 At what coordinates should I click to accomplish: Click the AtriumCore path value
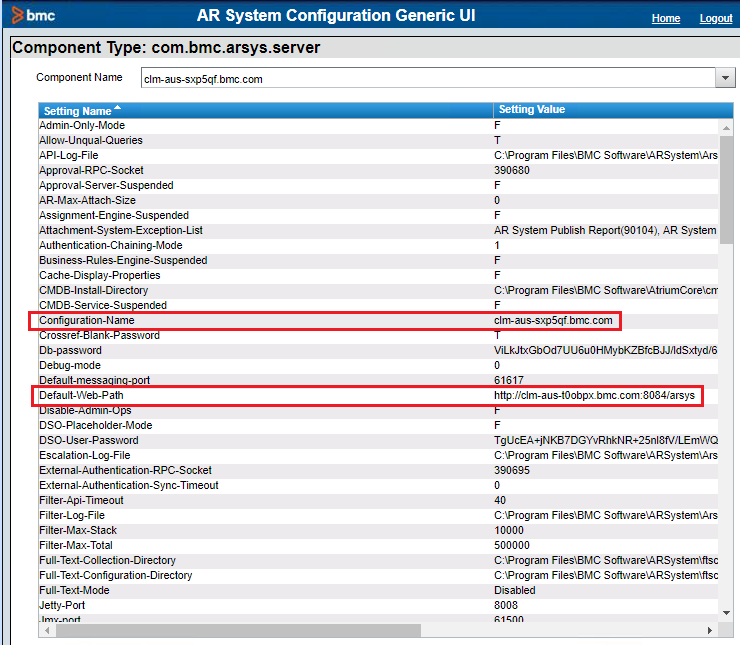(606, 291)
